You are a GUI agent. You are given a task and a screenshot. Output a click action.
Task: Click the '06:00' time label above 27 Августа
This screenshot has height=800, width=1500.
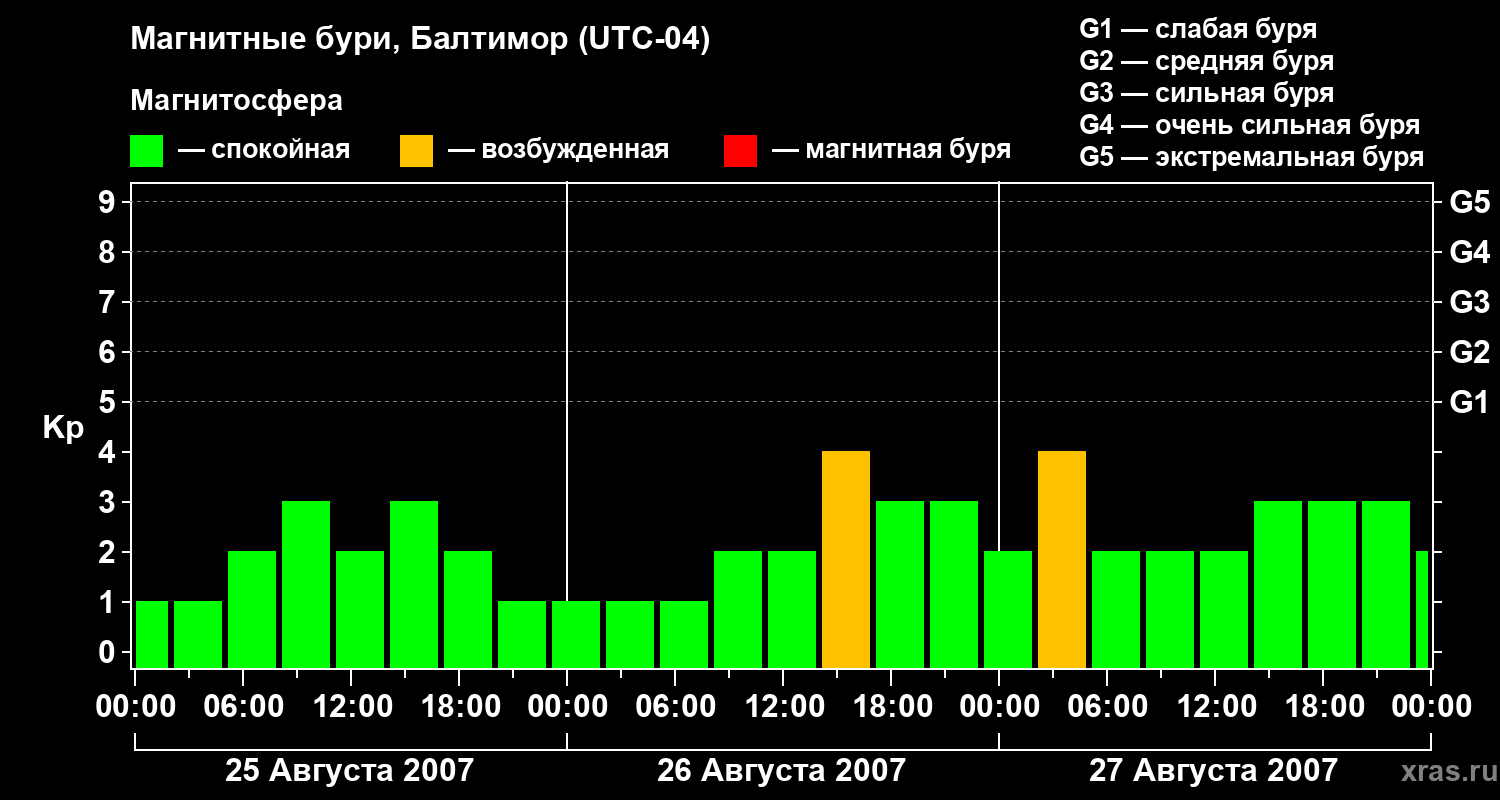point(1107,707)
